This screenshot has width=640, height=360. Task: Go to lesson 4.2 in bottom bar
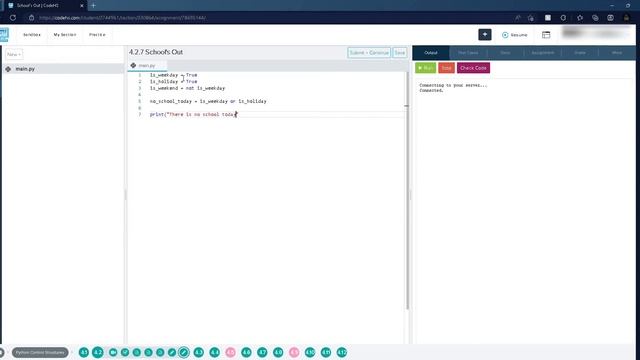(x=98, y=352)
